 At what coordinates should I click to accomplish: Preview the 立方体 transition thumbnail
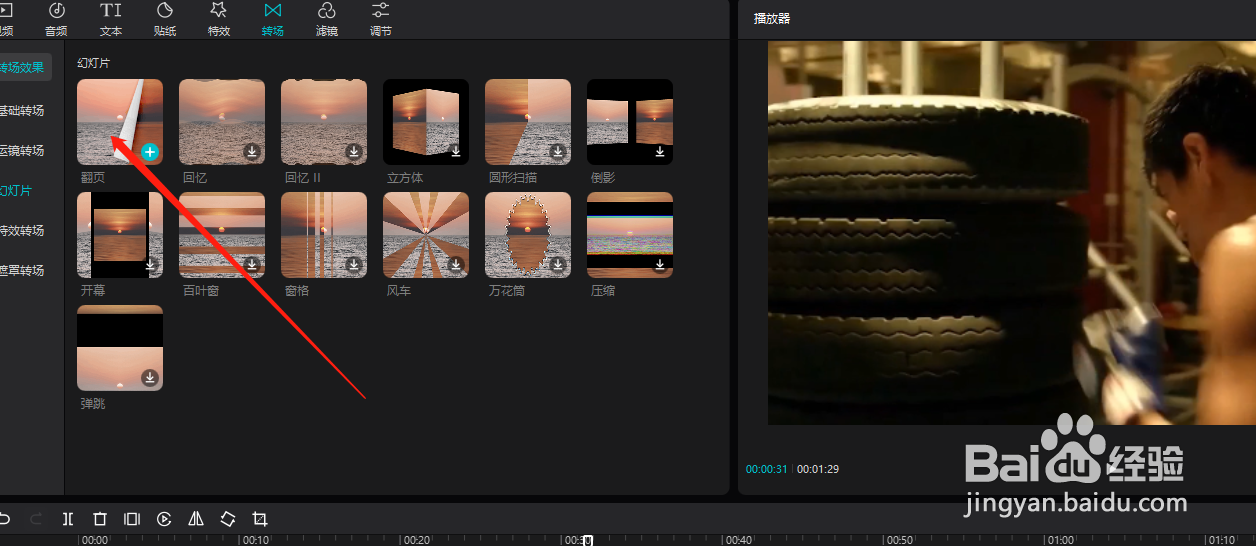point(426,122)
